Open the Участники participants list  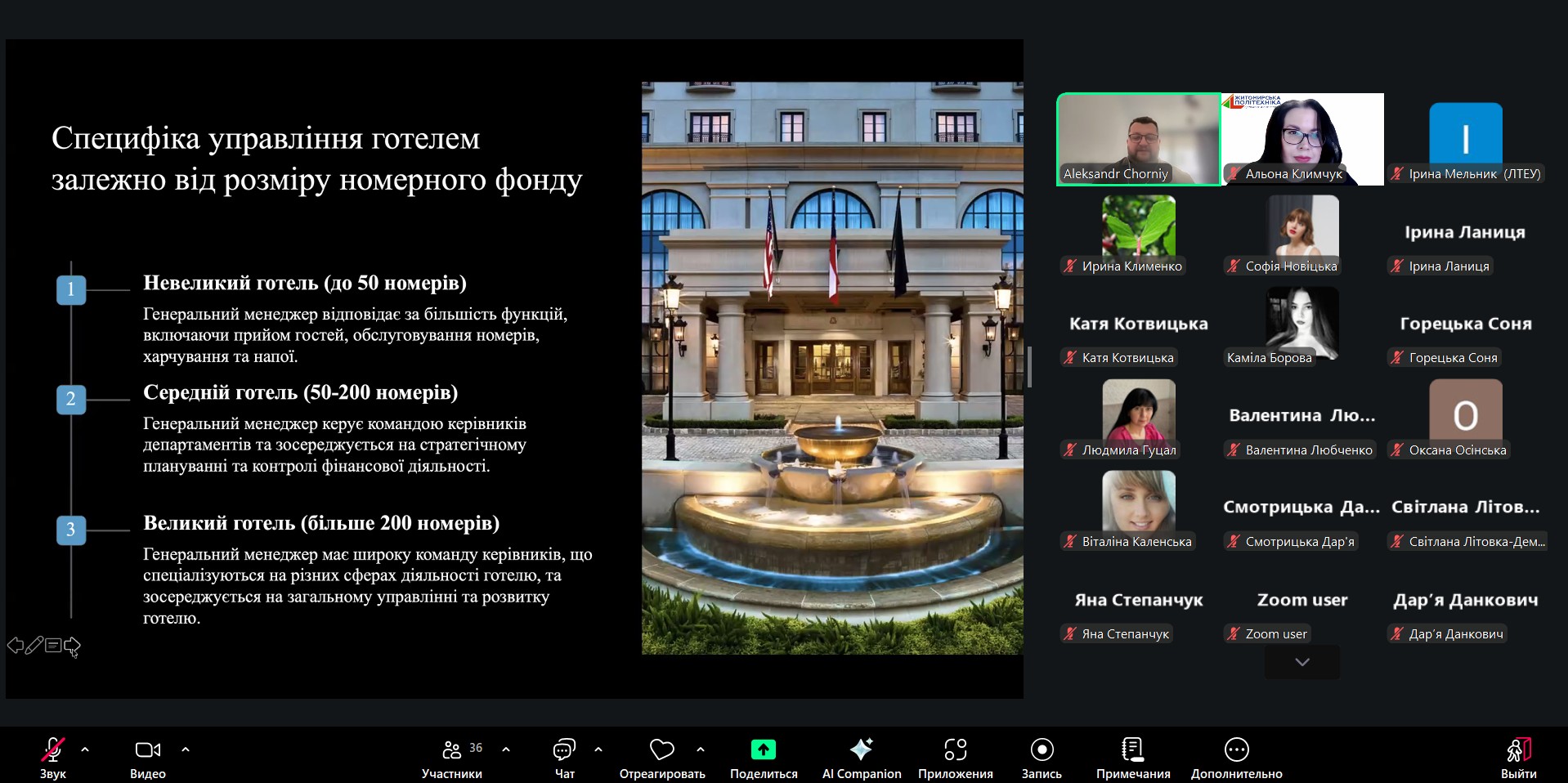click(x=452, y=749)
